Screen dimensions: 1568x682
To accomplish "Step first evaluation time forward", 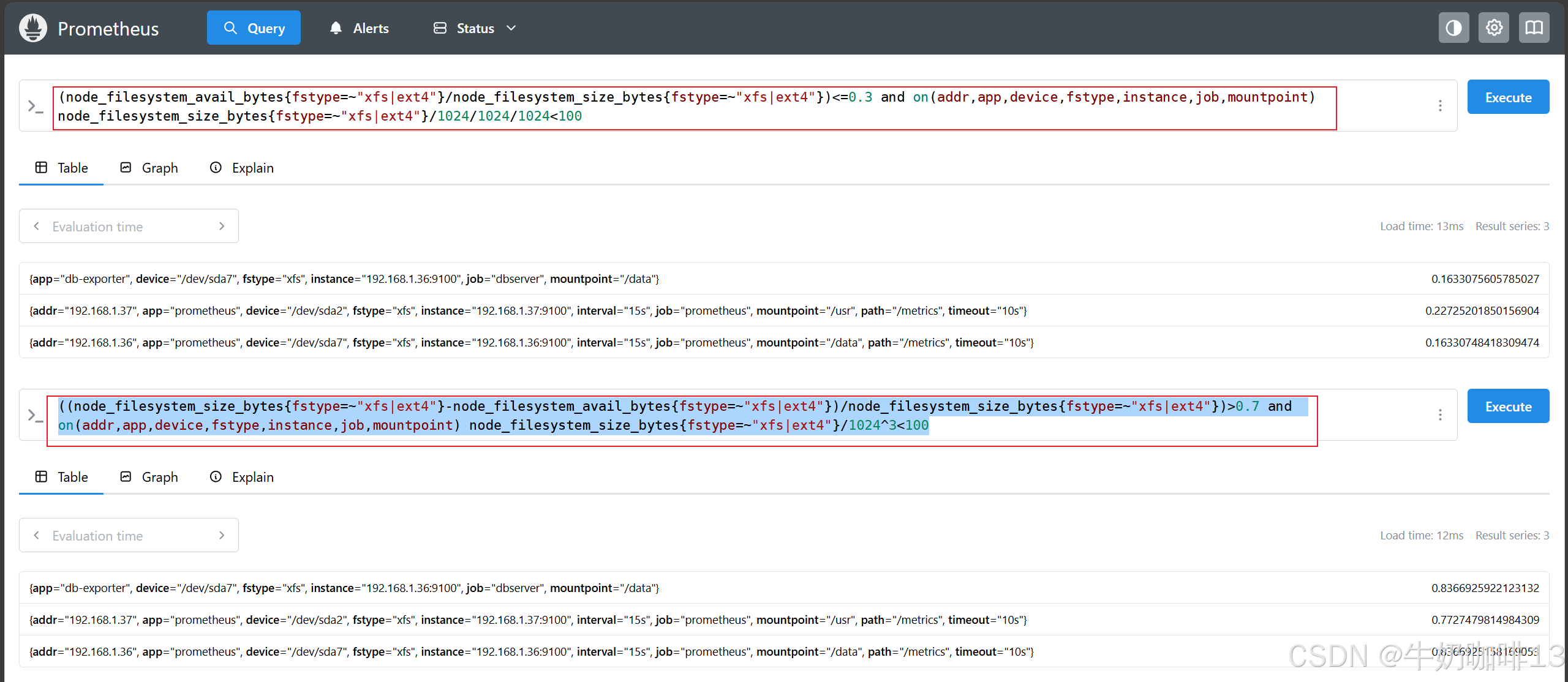I will click(222, 227).
